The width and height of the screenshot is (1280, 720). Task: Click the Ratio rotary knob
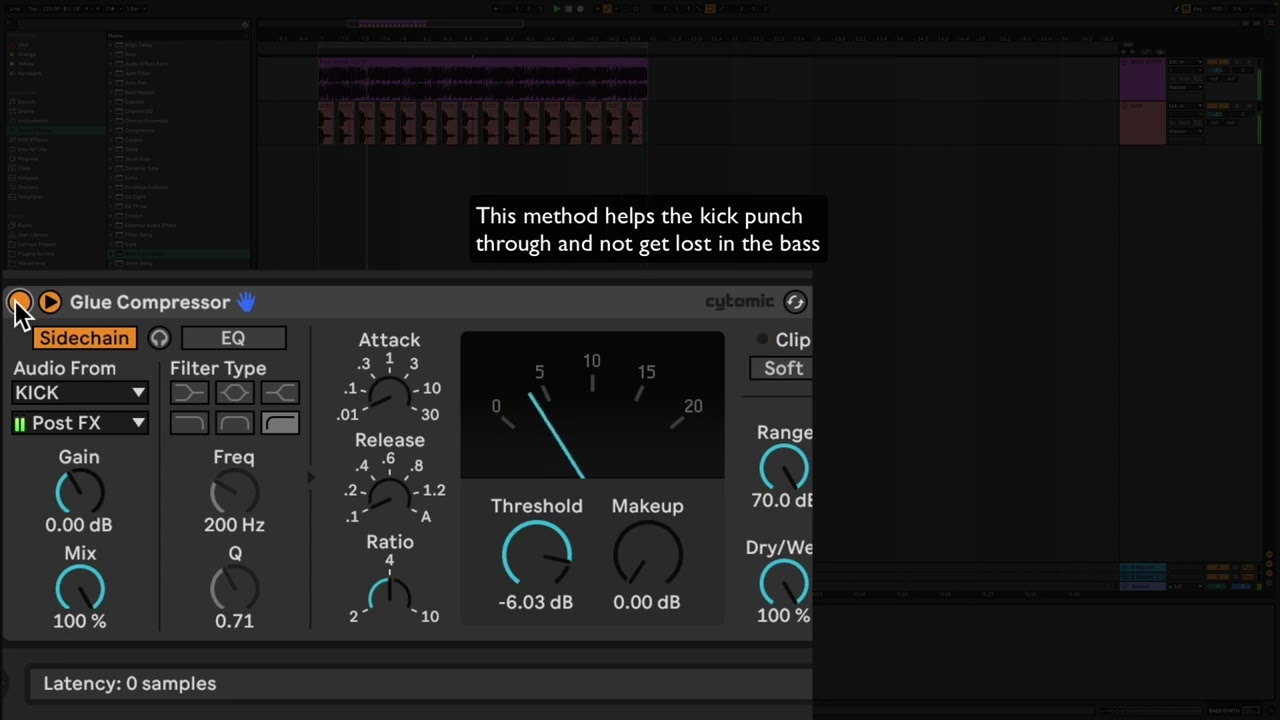tap(389, 595)
